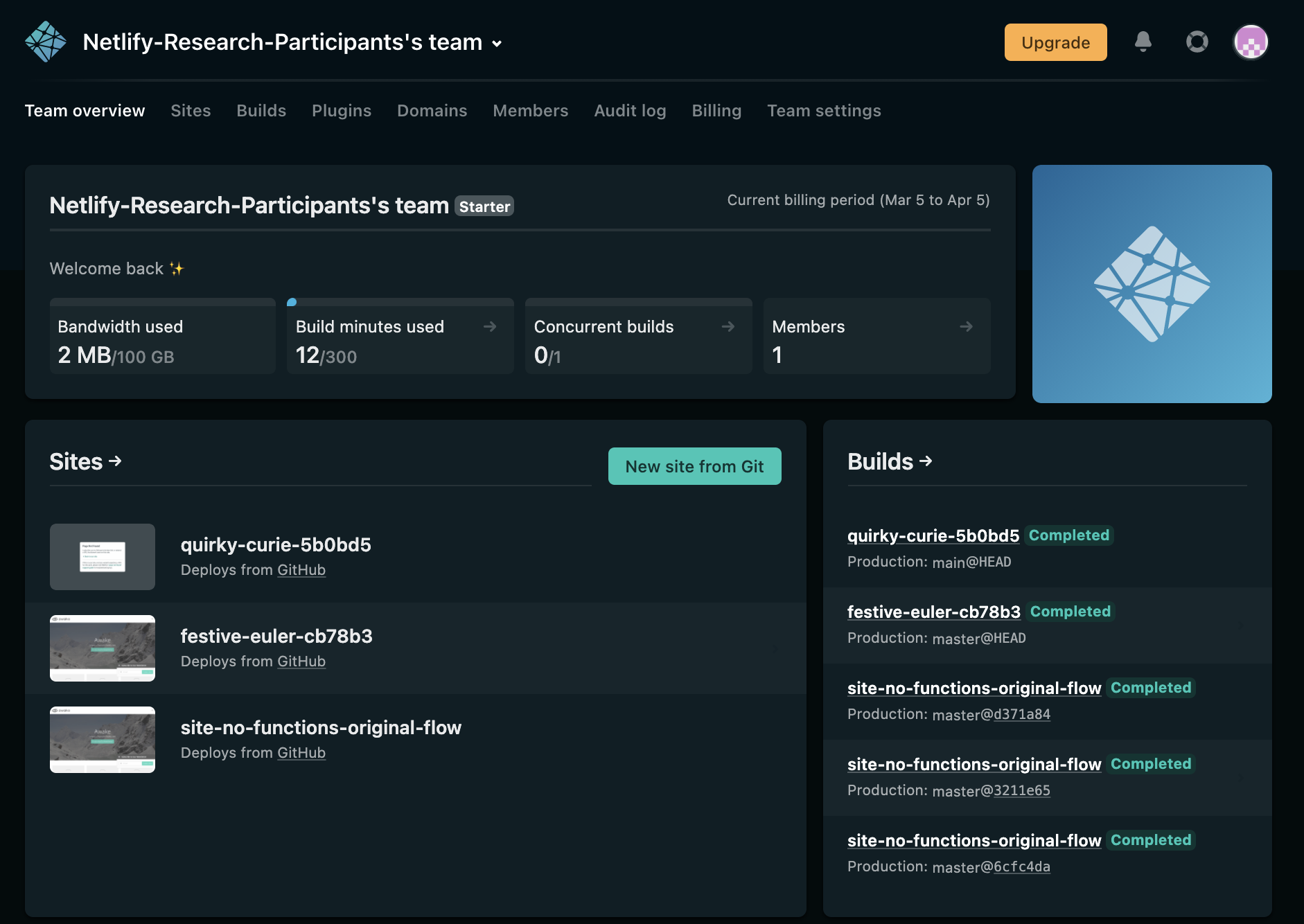
Task: Open the account menu via the avatar
Action: pyautogui.click(x=1250, y=42)
